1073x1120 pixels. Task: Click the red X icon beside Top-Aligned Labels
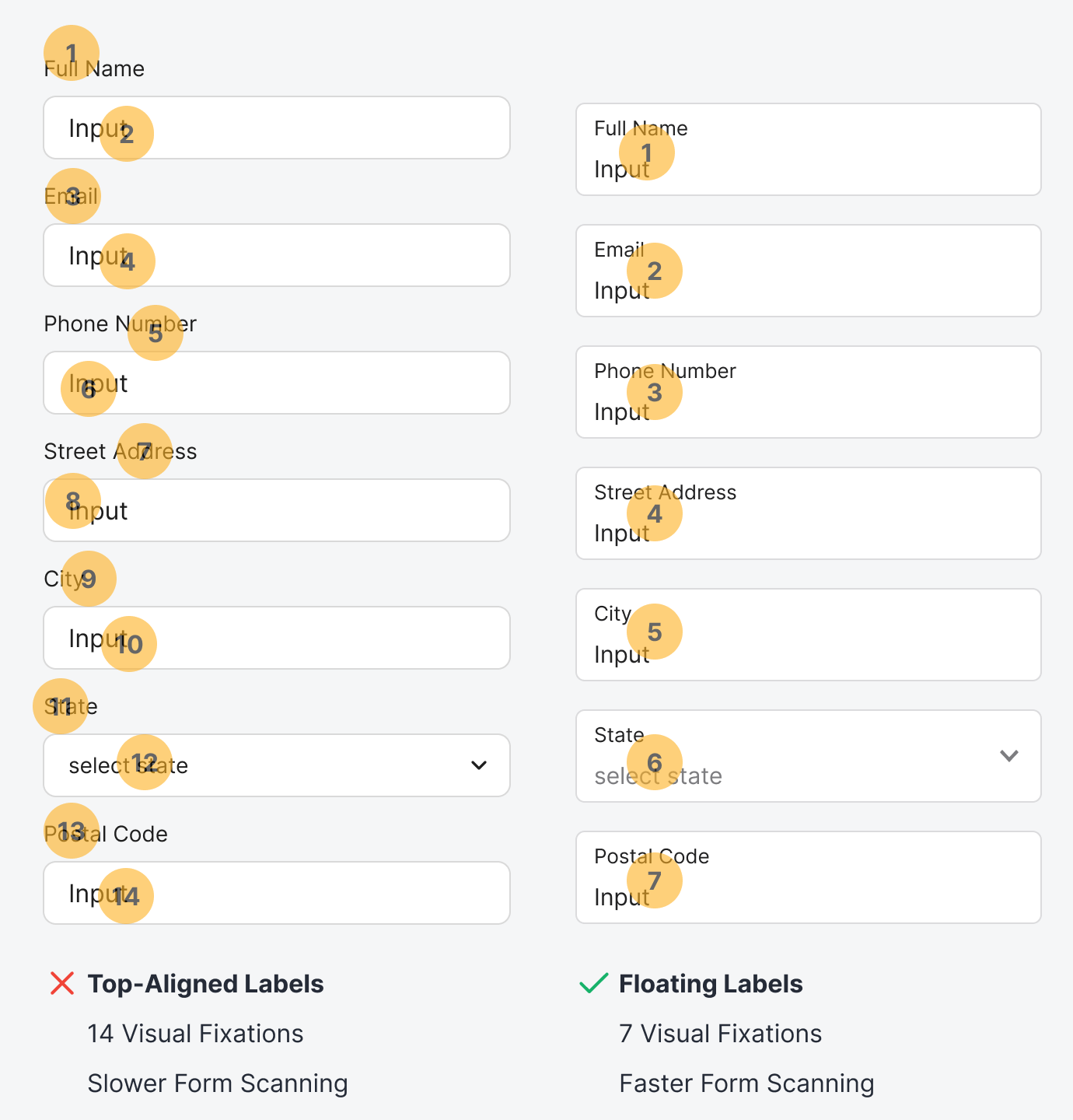[x=61, y=983]
